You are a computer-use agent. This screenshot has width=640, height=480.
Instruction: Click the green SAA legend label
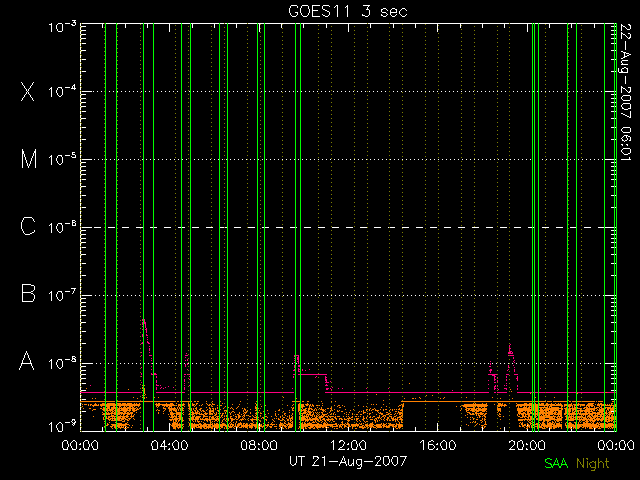click(x=556, y=463)
